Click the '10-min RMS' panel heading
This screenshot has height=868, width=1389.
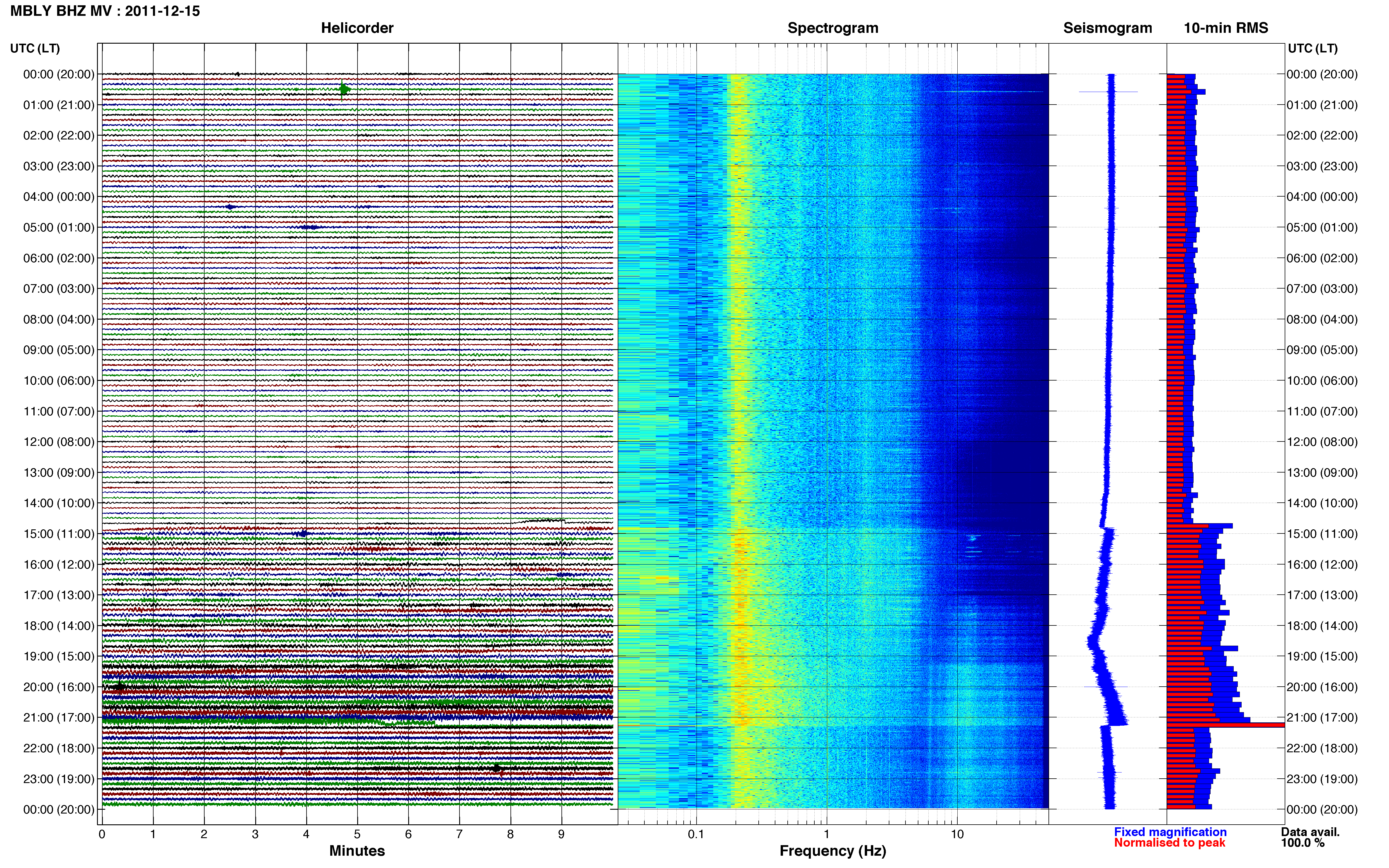[1226, 28]
